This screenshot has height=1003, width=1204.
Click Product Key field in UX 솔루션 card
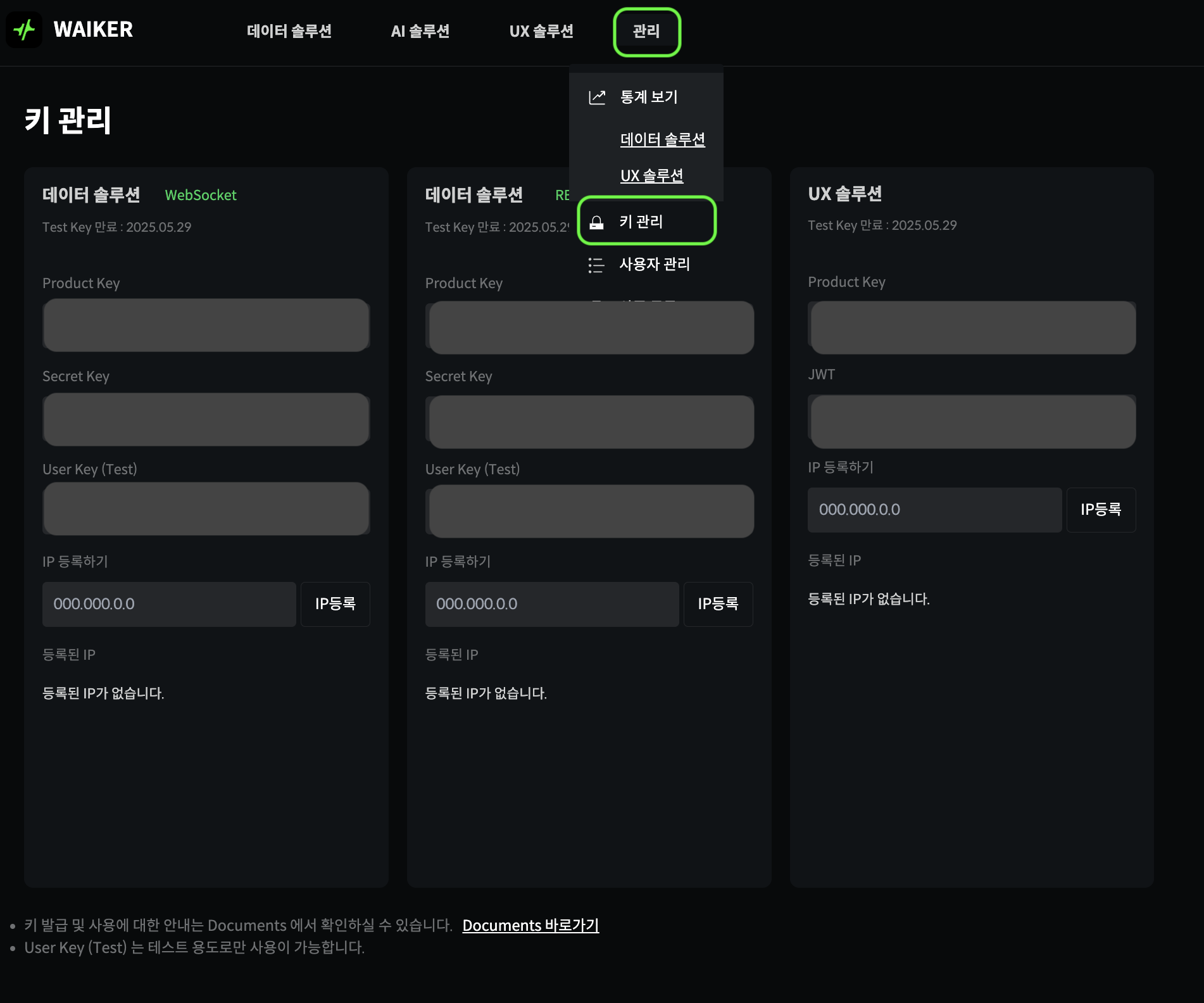click(972, 327)
